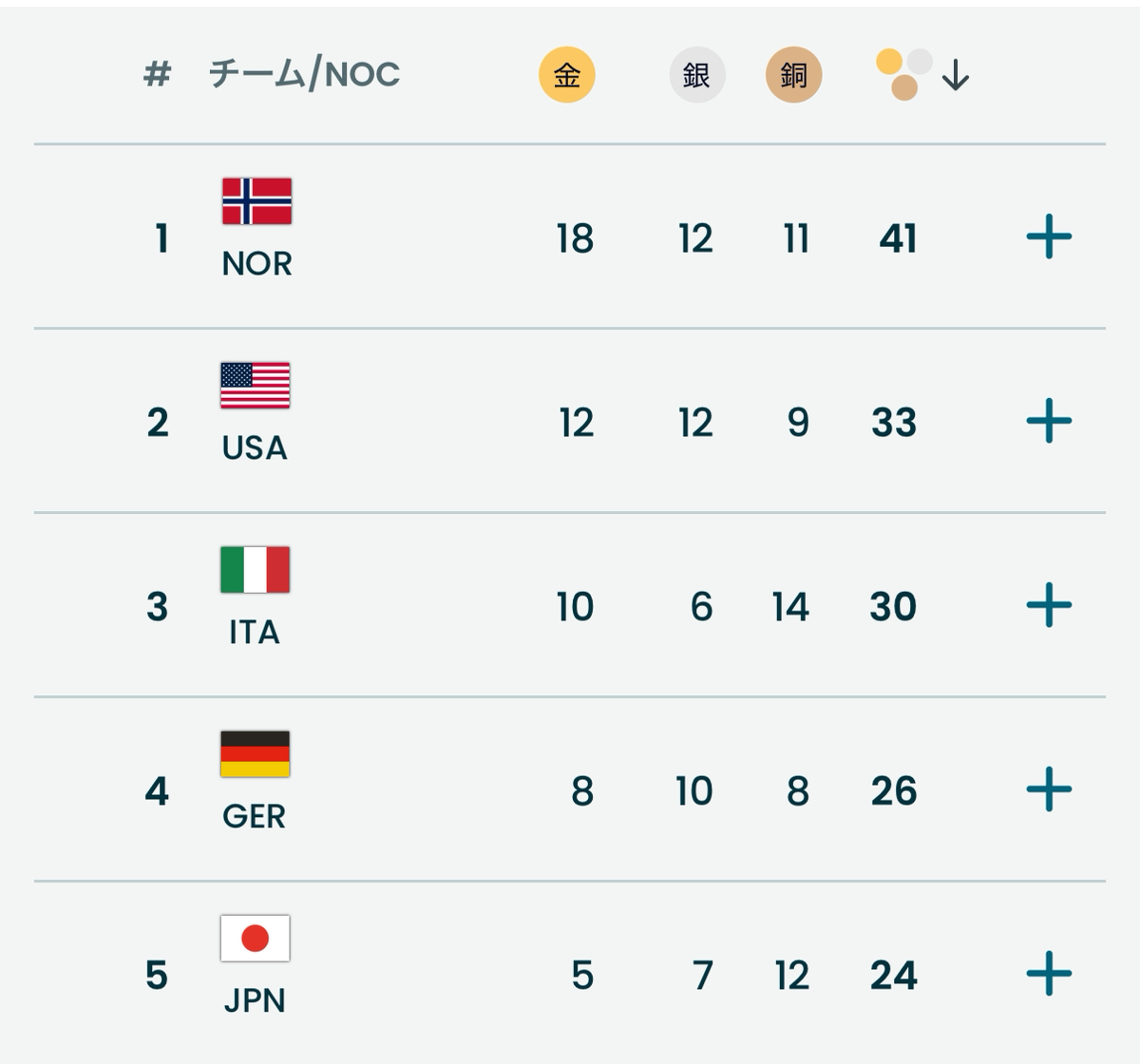Screen dimensions: 1140x1064
Task: Open GER row plus expander
Action: click(1049, 789)
